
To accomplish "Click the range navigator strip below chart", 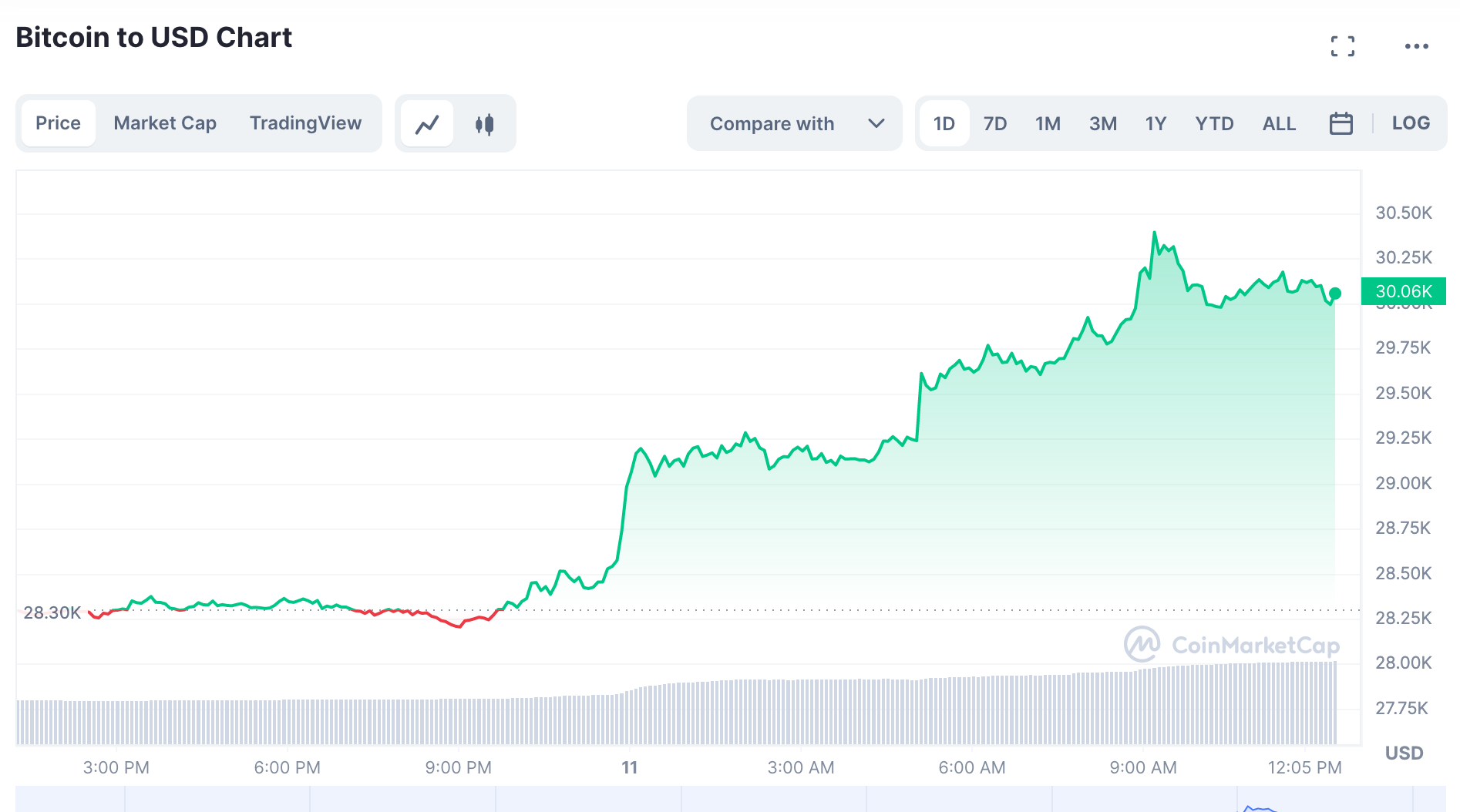I will point(730,799).
